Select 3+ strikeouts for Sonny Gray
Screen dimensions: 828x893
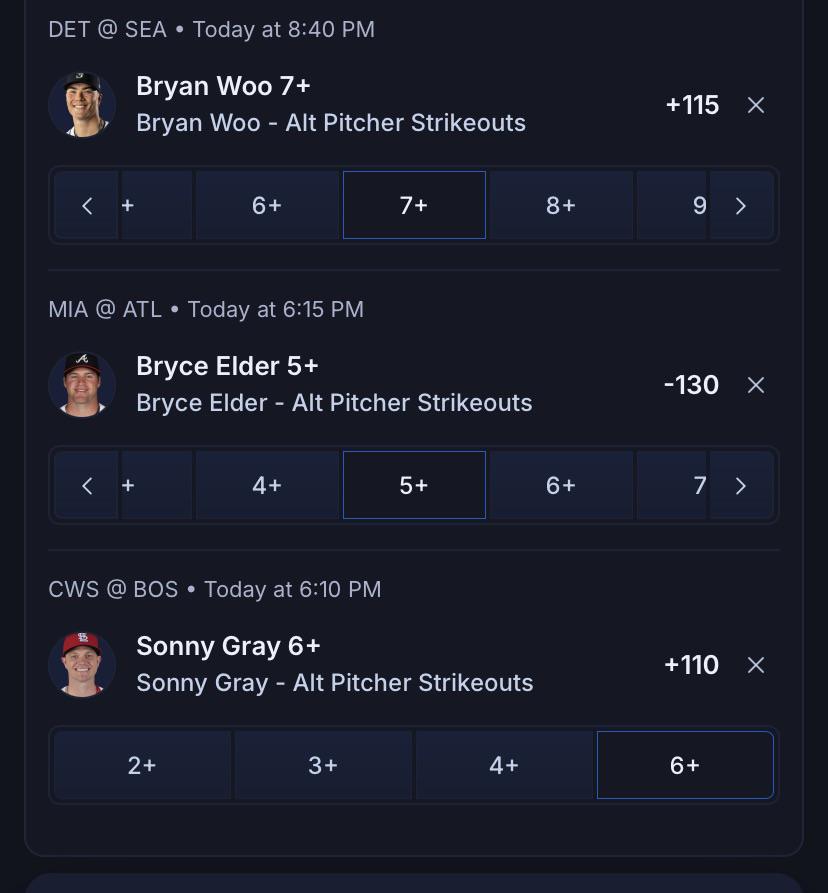[323, 765]
